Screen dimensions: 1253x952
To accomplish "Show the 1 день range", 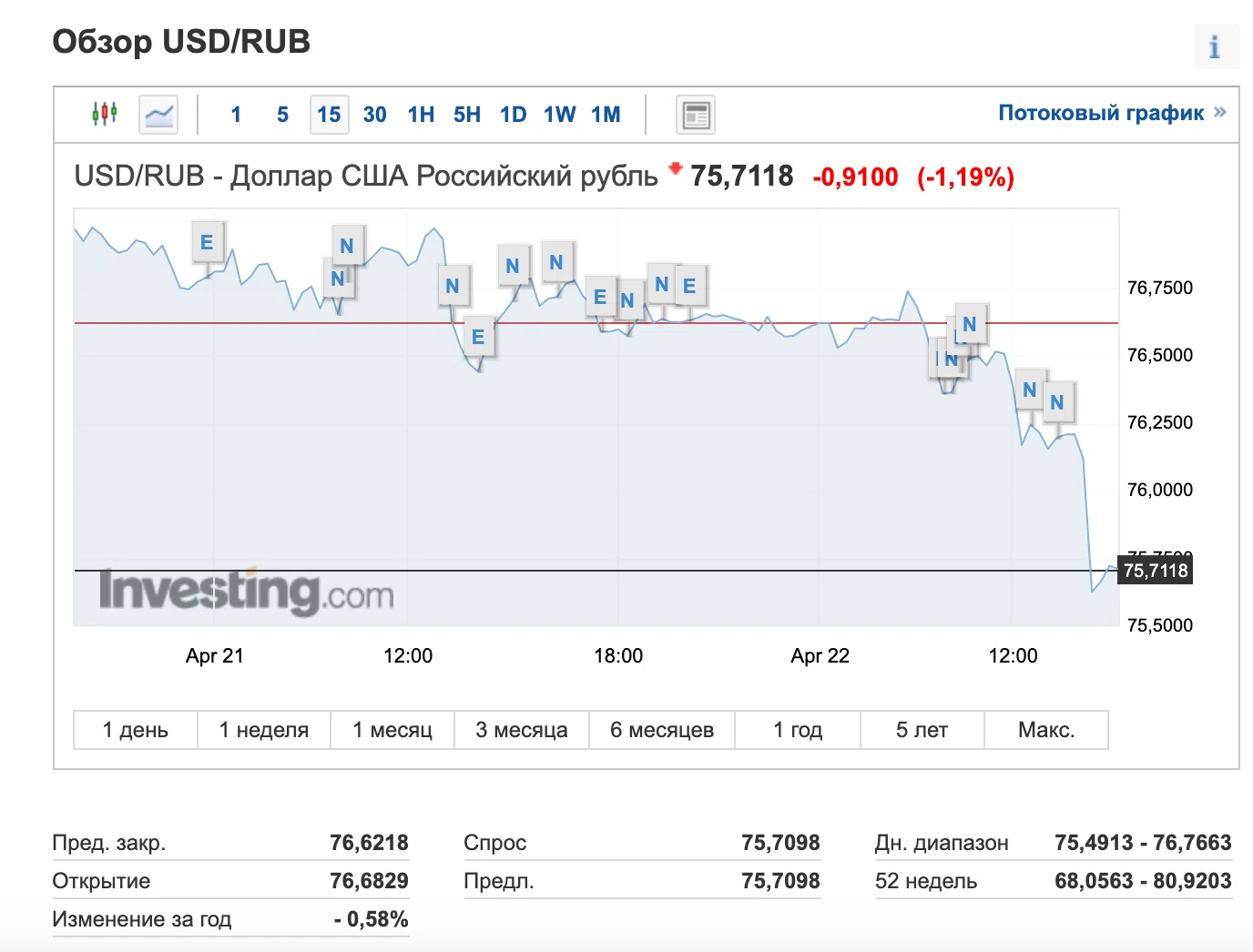I will pos(136,730).
